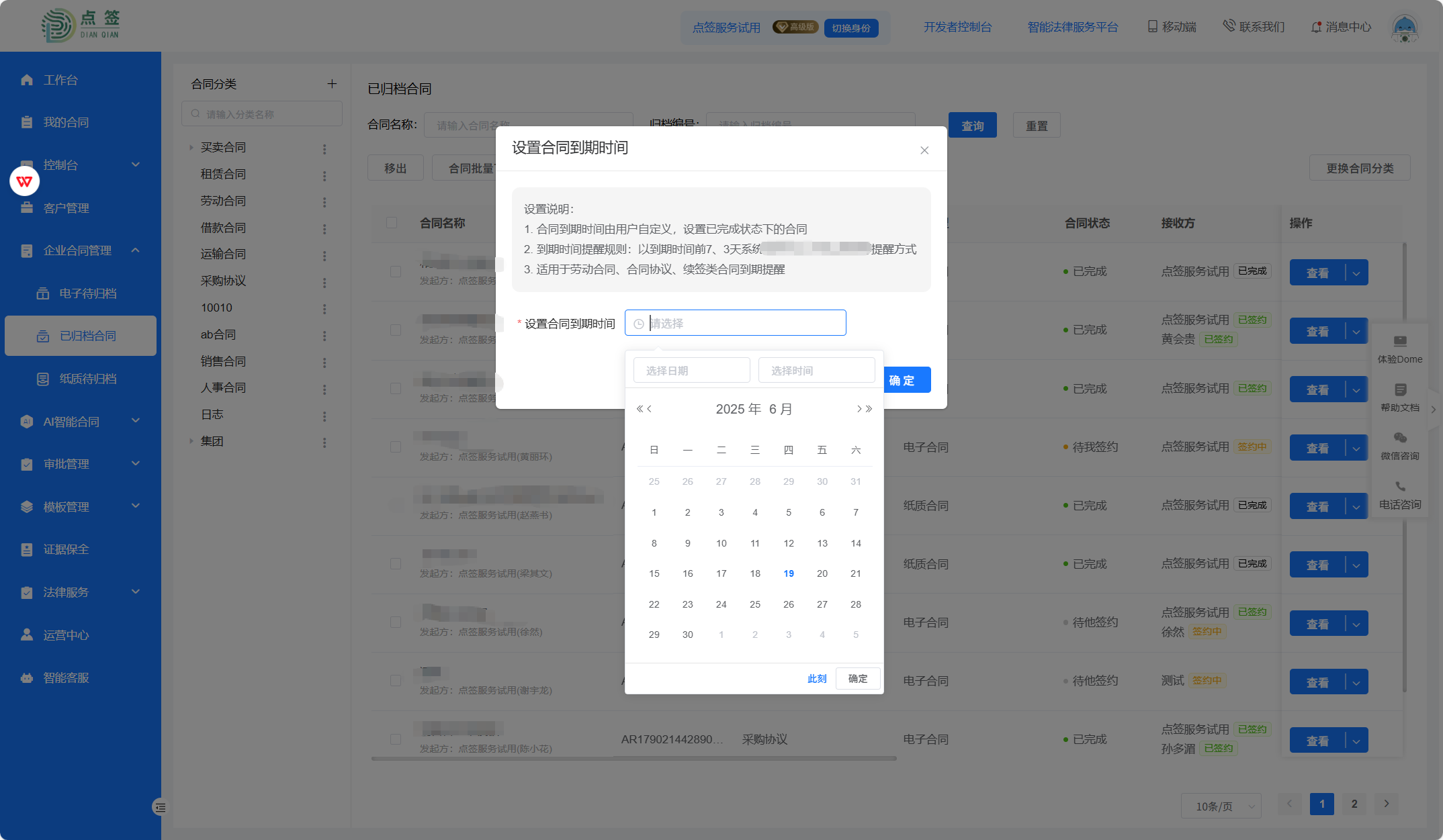Click the horizontal table scrollbar
This screenshot has width=1443, height=840.
pyautogui.click(x=633, y=759)
